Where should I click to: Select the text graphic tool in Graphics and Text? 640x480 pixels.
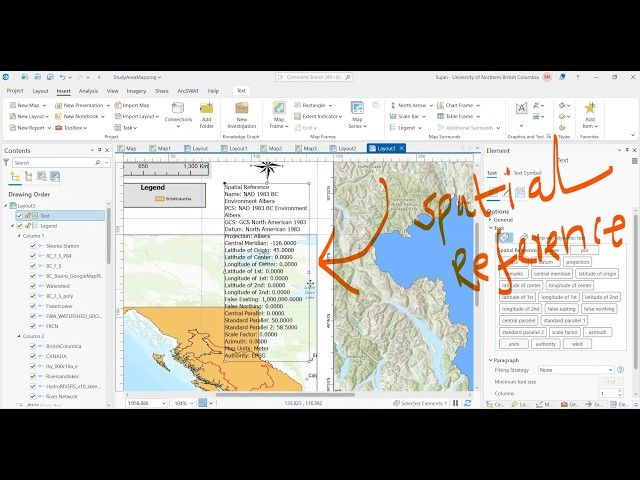(521, 108)
